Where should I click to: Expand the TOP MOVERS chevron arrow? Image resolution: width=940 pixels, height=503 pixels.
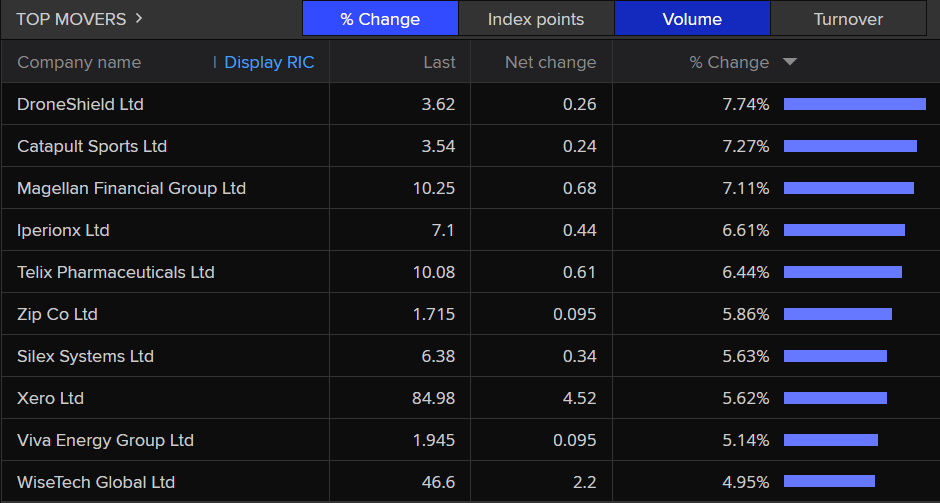(x=139, y=18)
